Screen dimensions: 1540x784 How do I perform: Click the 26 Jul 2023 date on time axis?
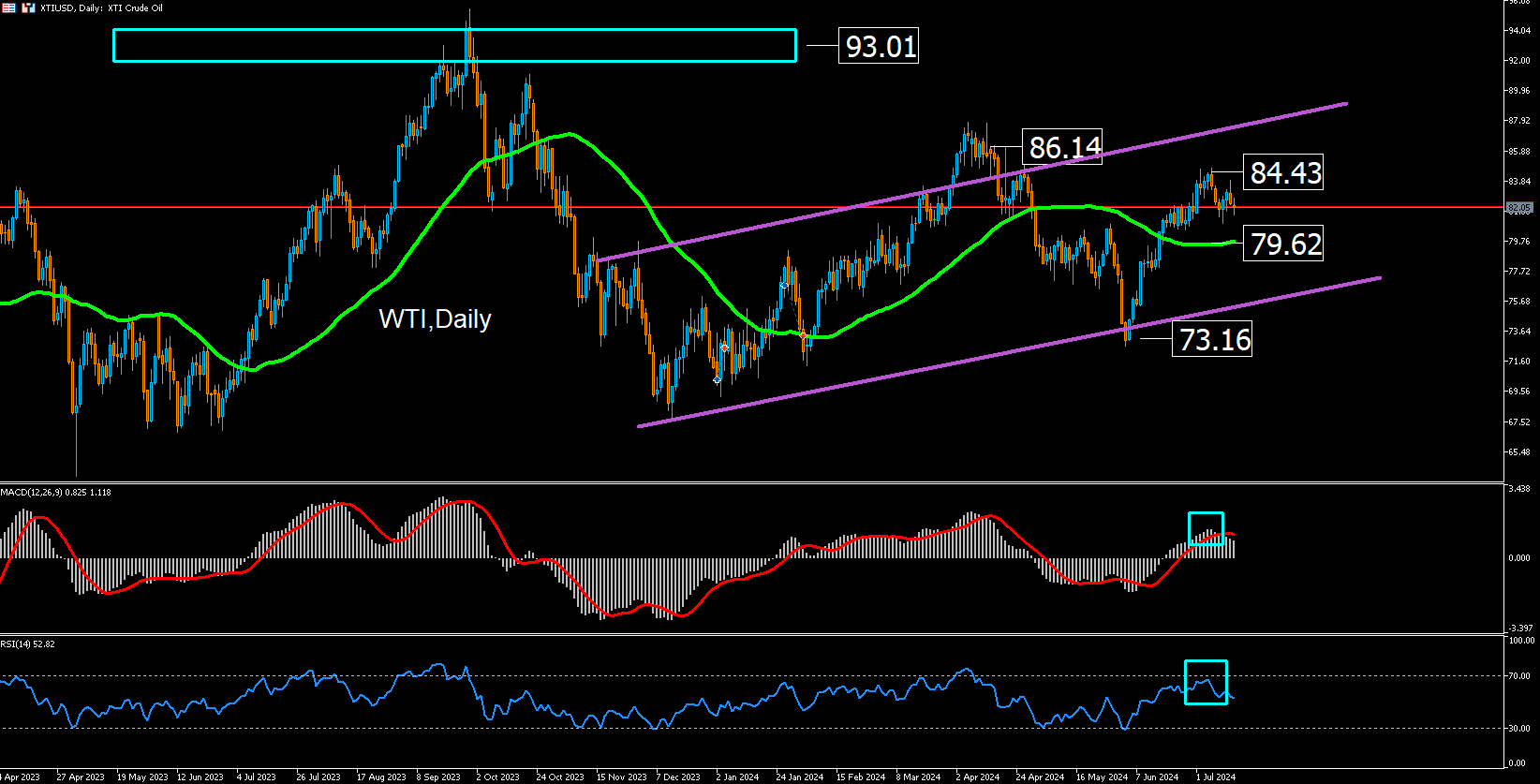[x=318, y=777]
